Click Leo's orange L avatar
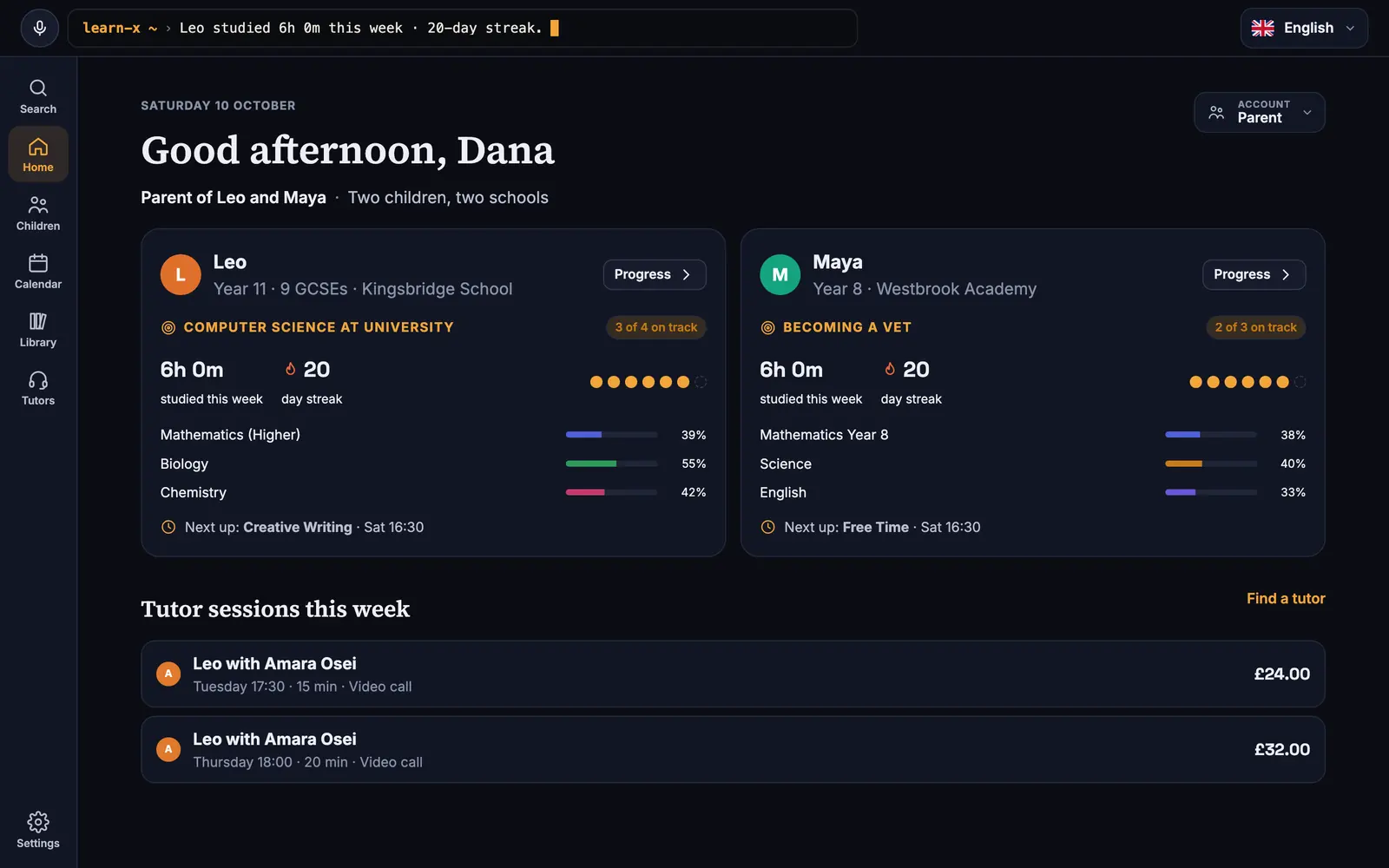 (x=181, y=274)
